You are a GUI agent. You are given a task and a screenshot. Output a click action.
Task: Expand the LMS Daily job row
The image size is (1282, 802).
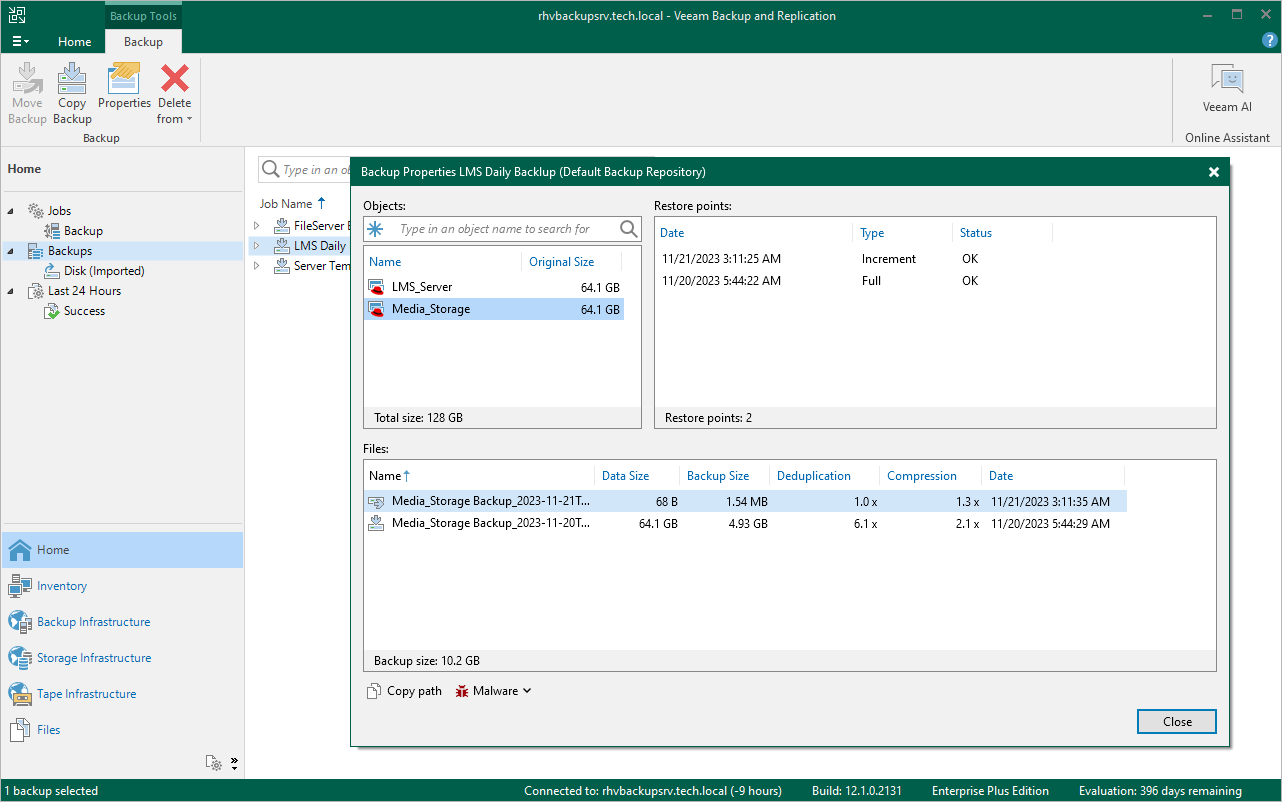[x=256, y=246]
